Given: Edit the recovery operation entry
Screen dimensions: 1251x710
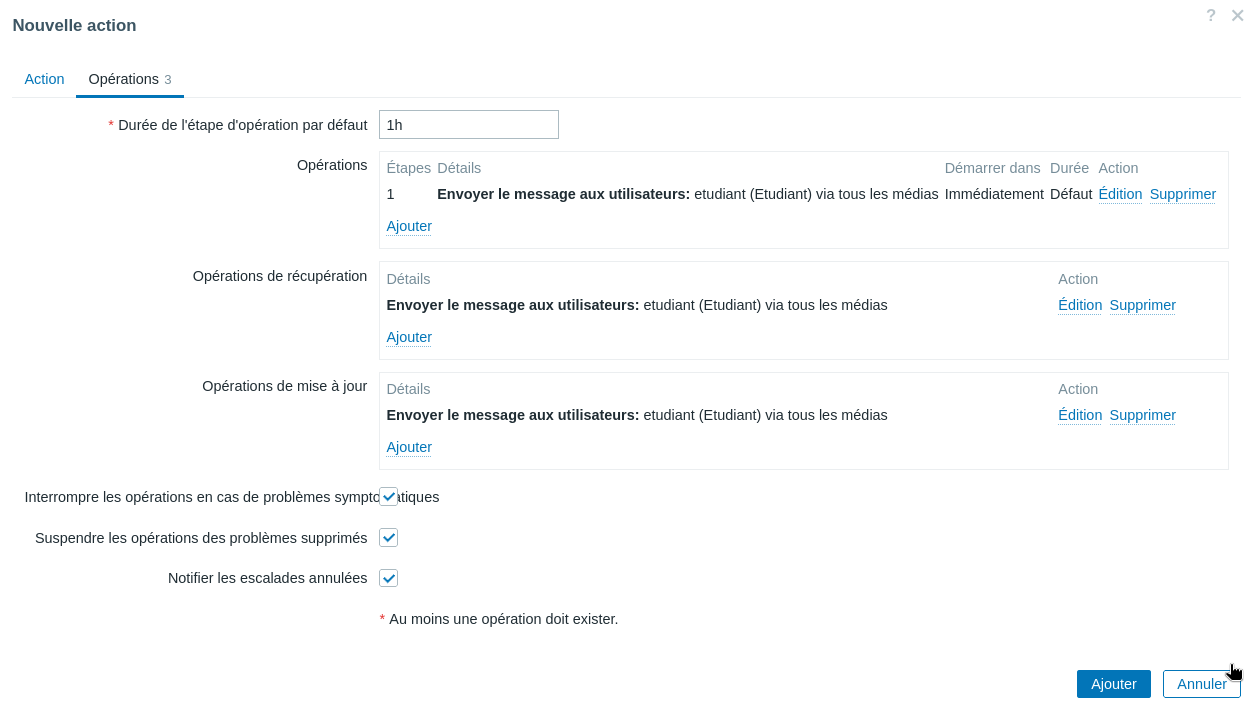Looking at the screenshot, I should [x=1080, y=305].
